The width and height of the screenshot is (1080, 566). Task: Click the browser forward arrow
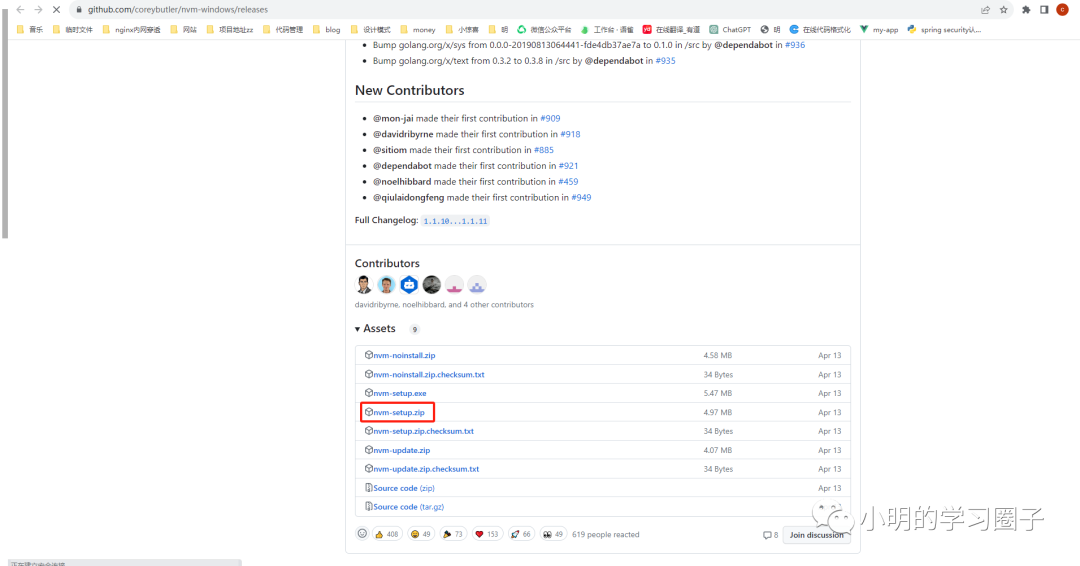(x=39, y=10)
